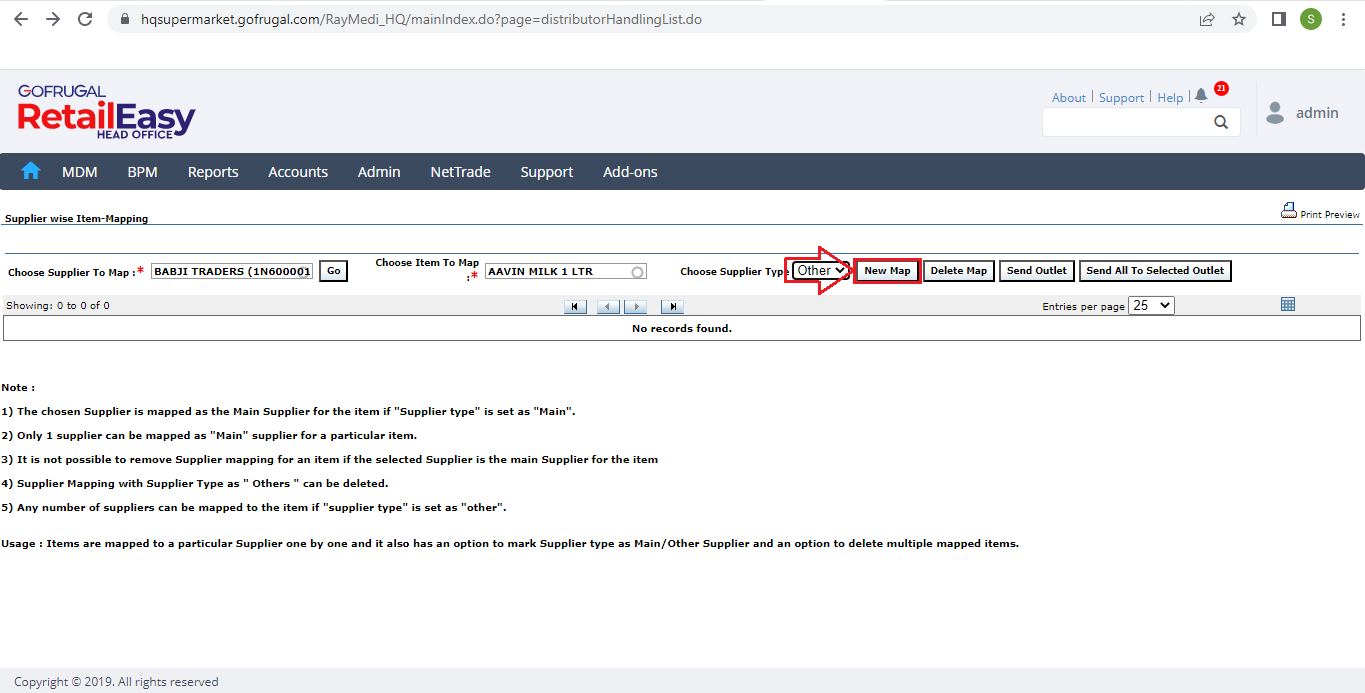Image resolution: width=1365 pixels, height=693 pixels.
Task: Click the item field AAVIN MILK 1 LTR
Action: (x=566, y=271)
